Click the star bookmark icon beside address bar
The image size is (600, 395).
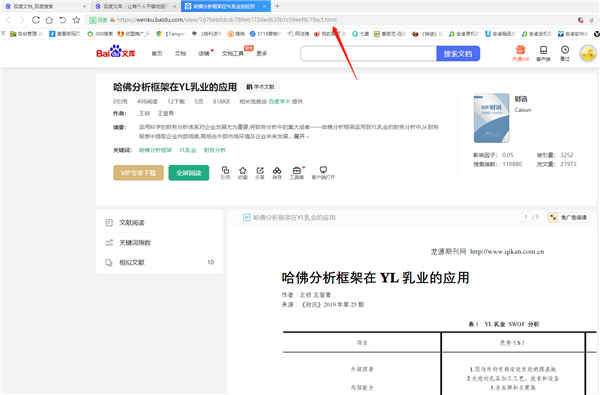pyautogui.click(x=76, y=20)
